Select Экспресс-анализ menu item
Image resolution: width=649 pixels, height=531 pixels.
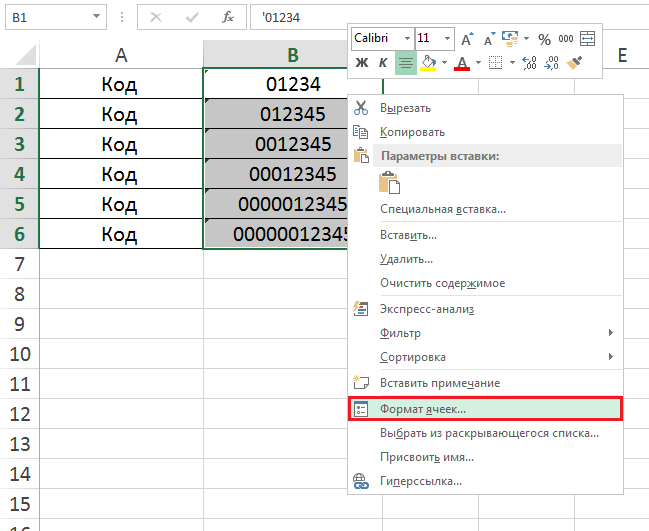[486, 309]
